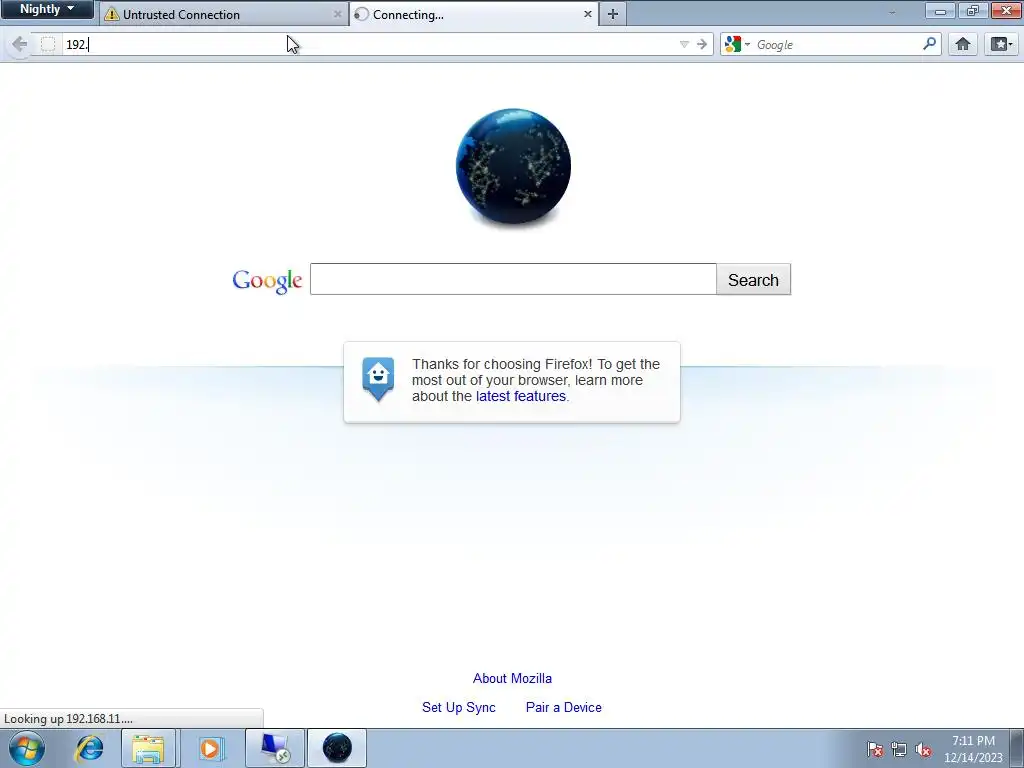Click the Show desktop button

tap(1016, 748)
